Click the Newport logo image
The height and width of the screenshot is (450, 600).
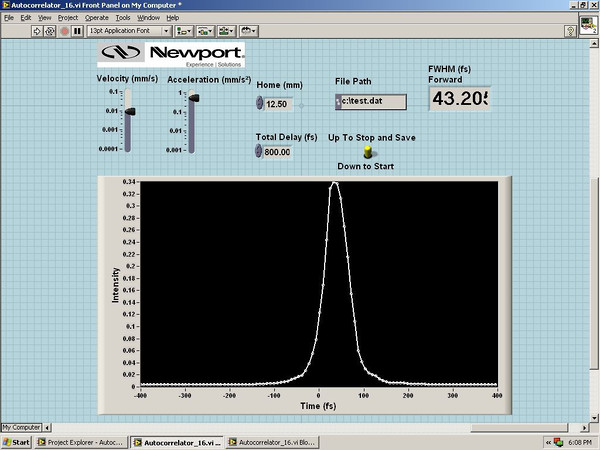(x=172, y=55)
